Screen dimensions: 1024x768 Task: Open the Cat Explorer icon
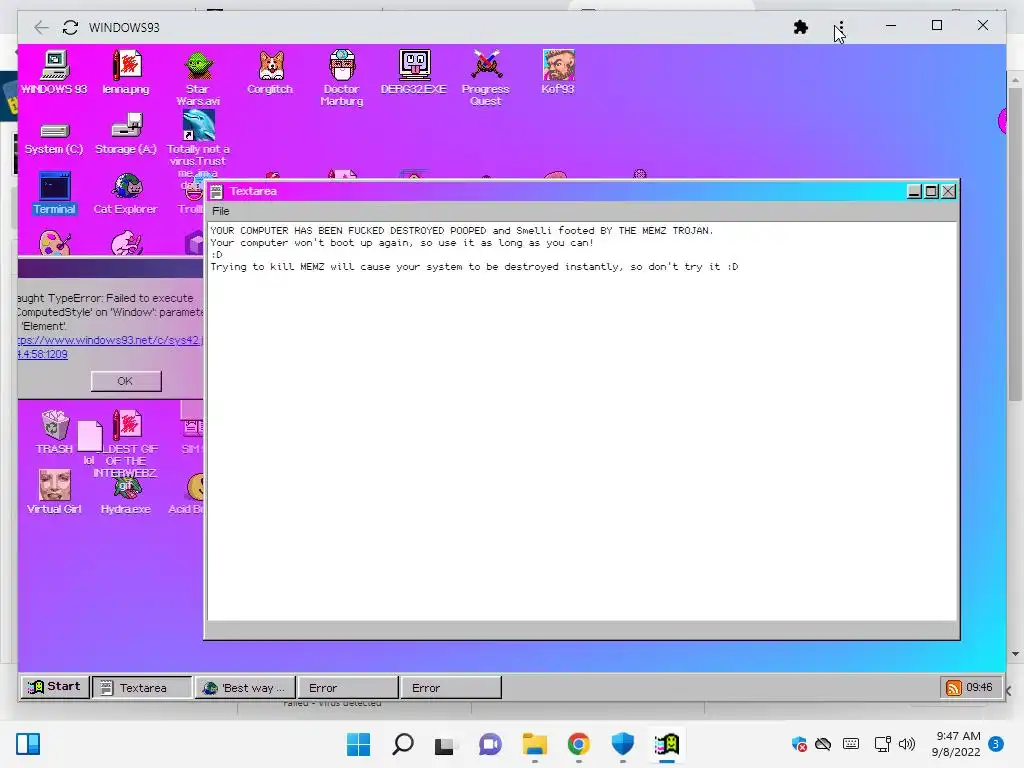click(x=126, y=193)
